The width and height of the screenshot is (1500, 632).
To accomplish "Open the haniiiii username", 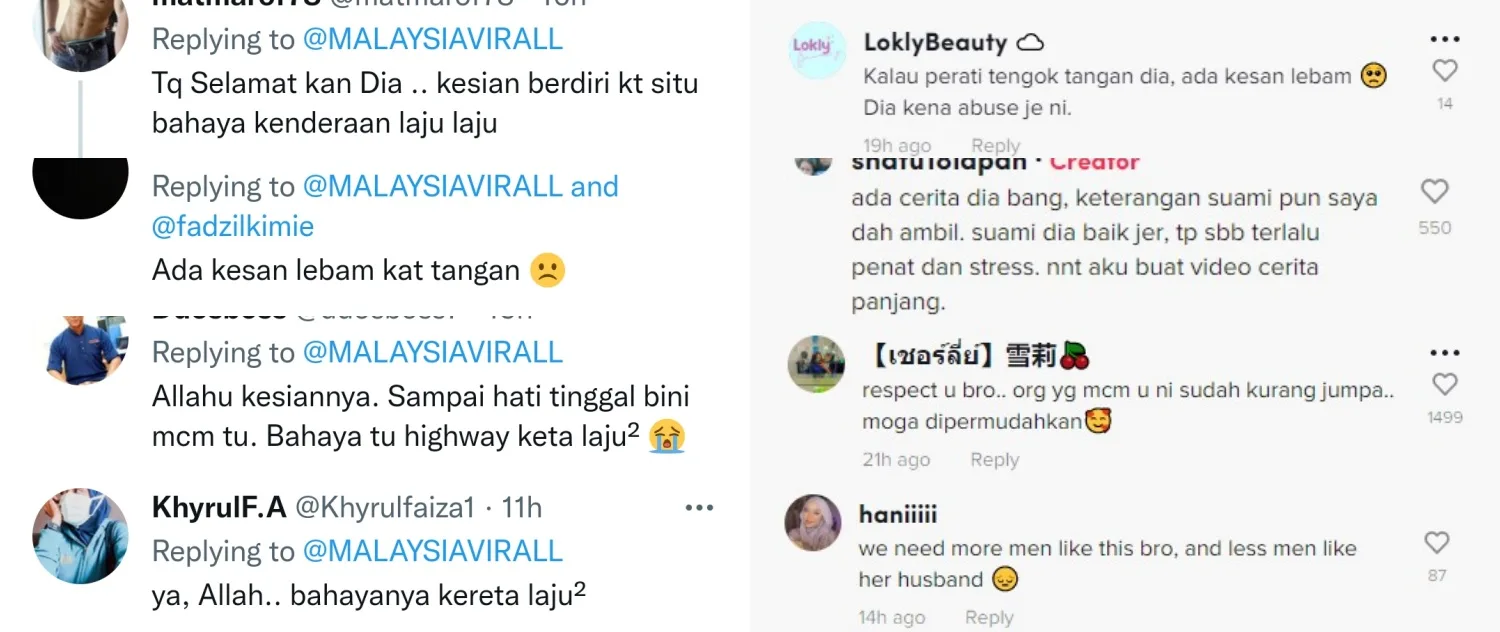I will (898, 515).
